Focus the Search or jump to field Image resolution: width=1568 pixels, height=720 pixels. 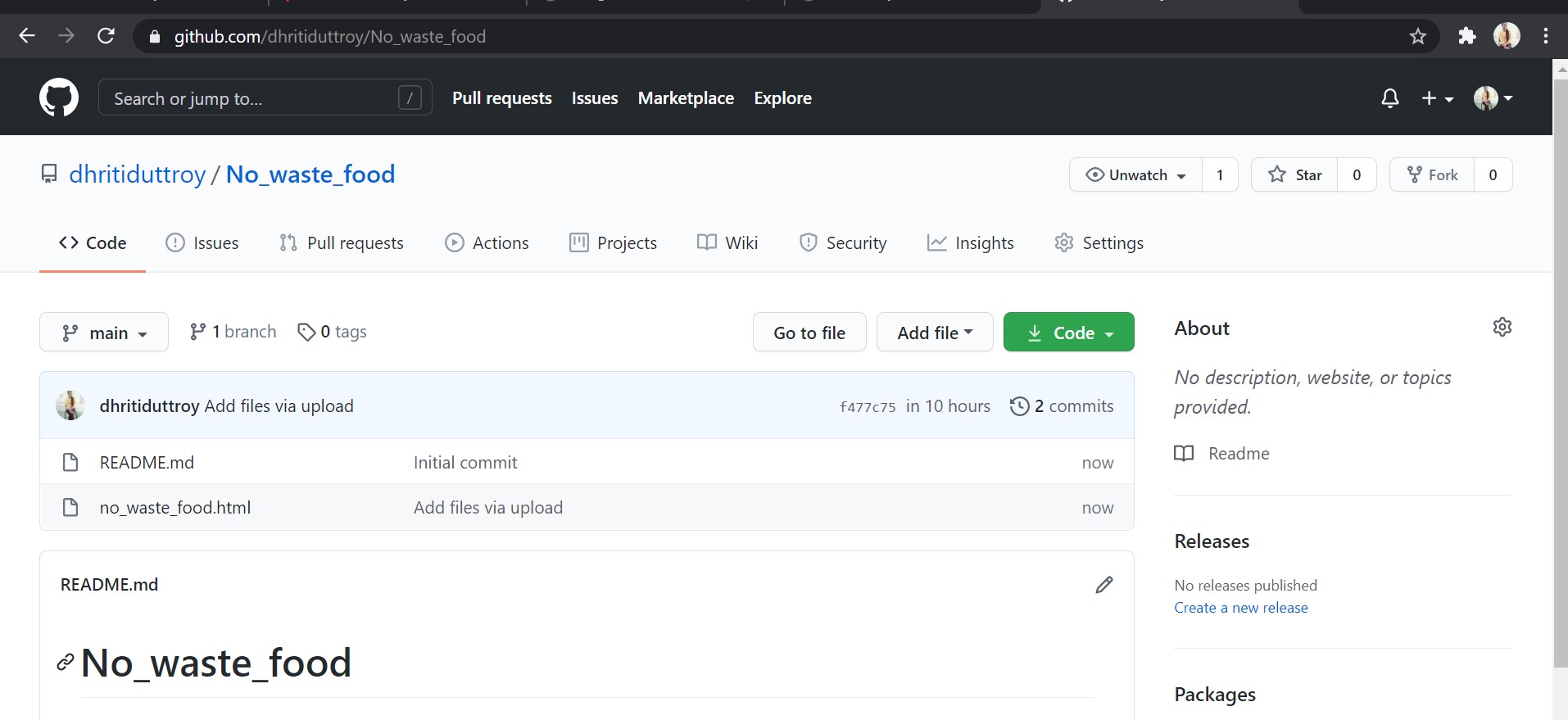tap(265, 97)
